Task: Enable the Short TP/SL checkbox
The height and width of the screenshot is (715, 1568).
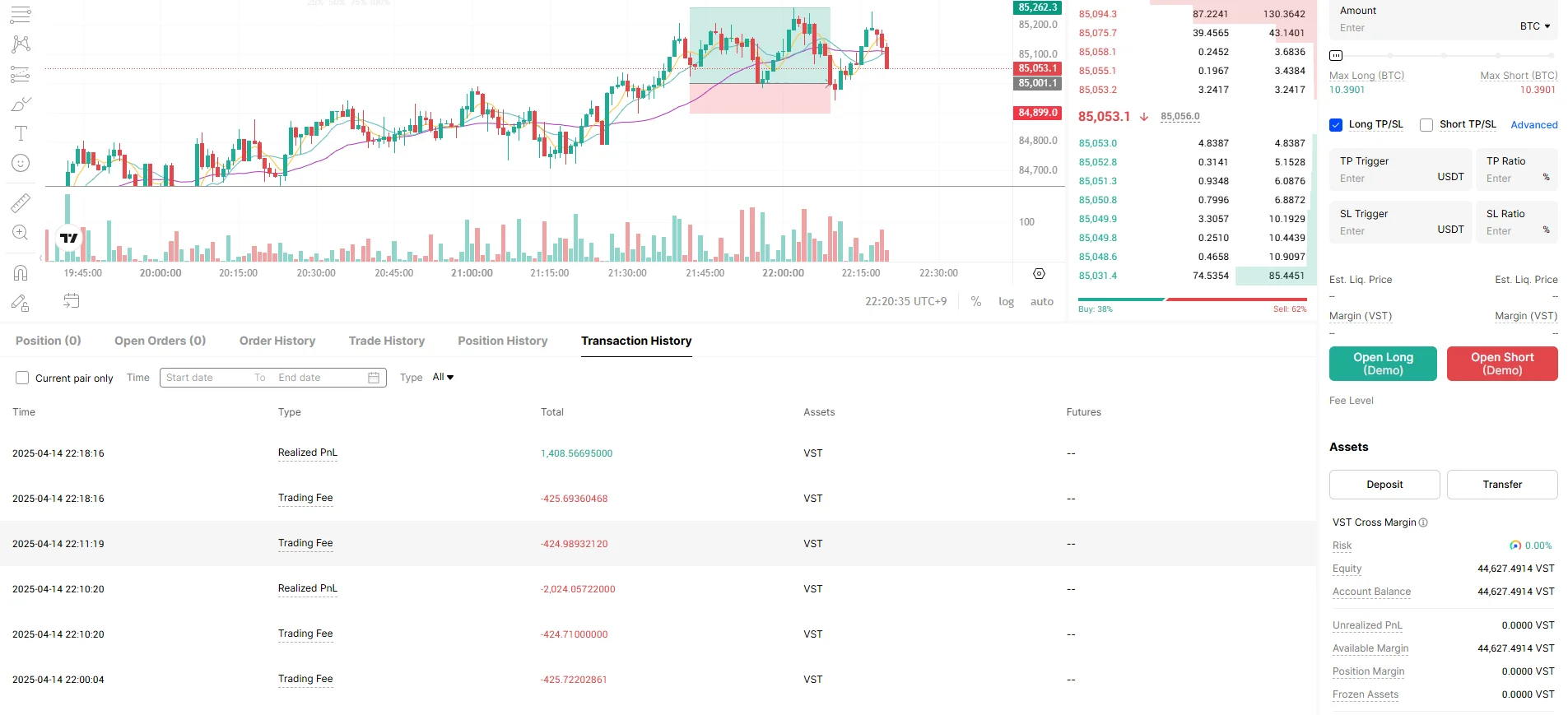Action: point(1426,125)
